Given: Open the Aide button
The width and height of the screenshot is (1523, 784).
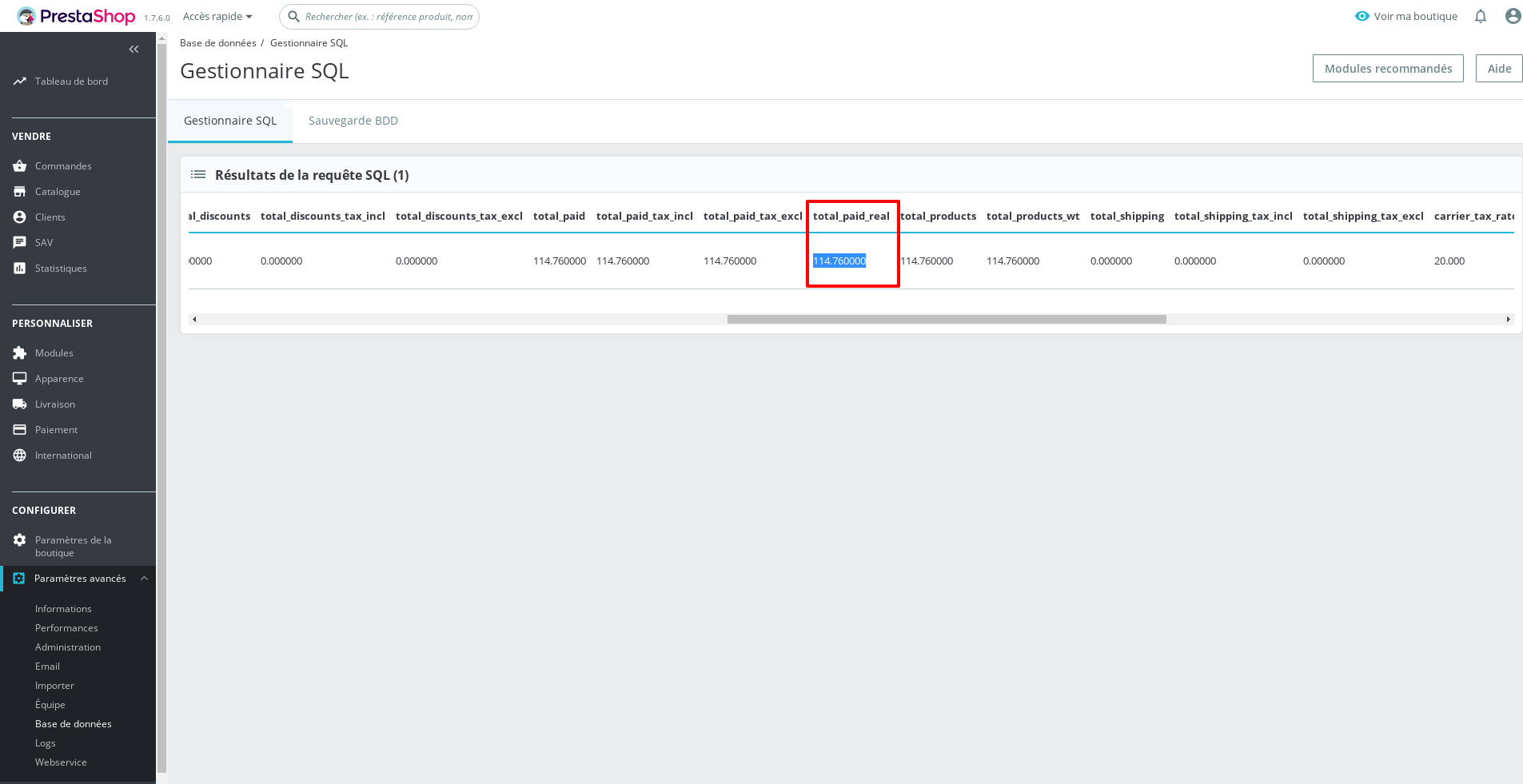Looking at the screenshot, I should click(1499, 68).
